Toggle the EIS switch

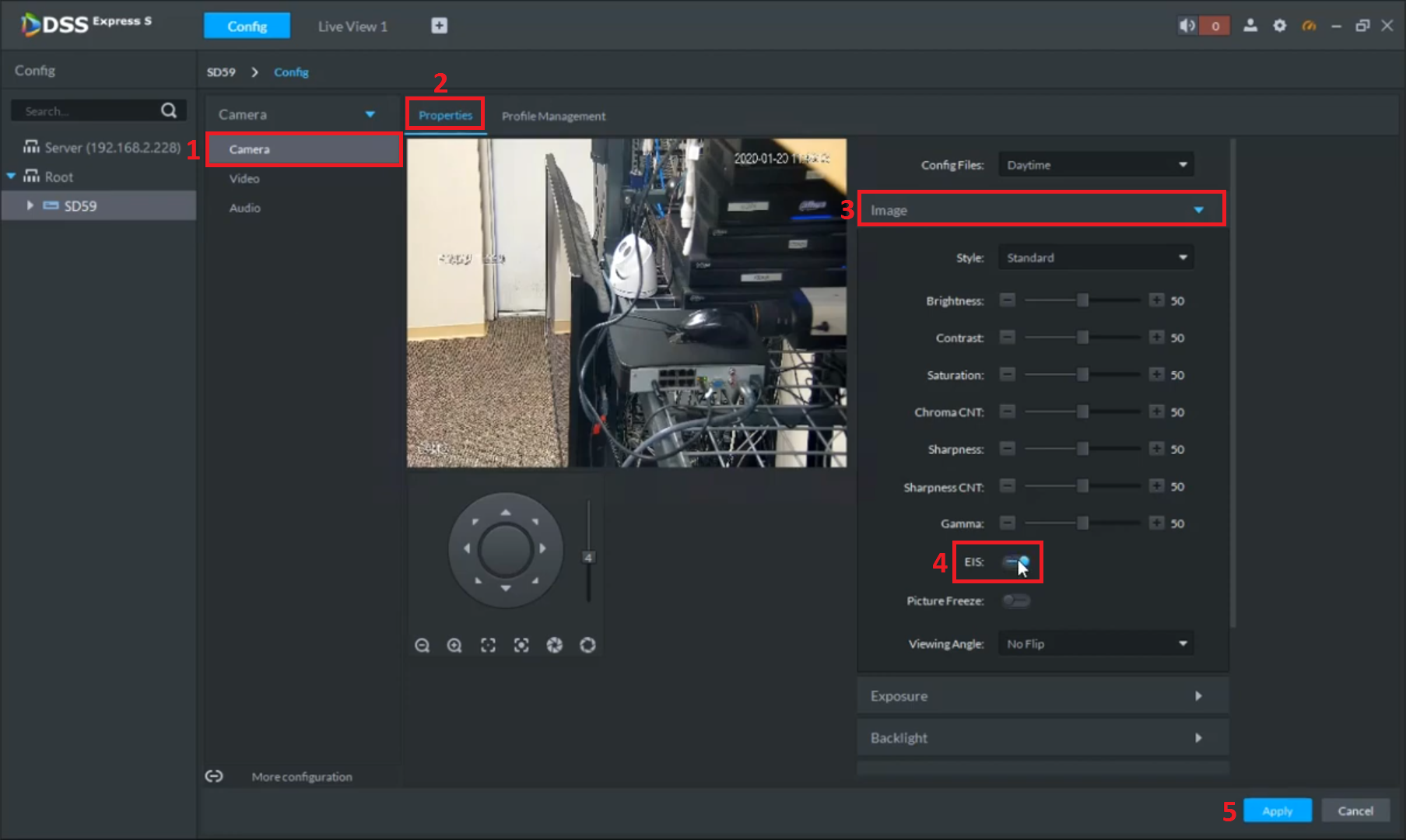click(1015, 562)
